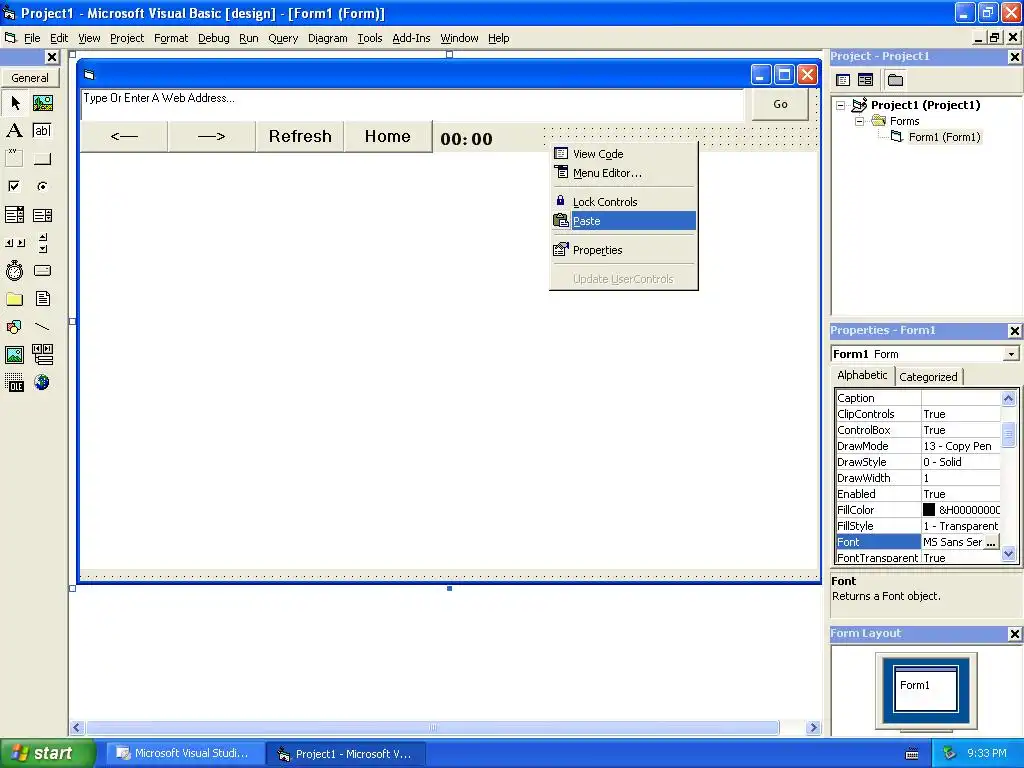Open the File menu
1024x768 pixels.
tap(32, 39)
